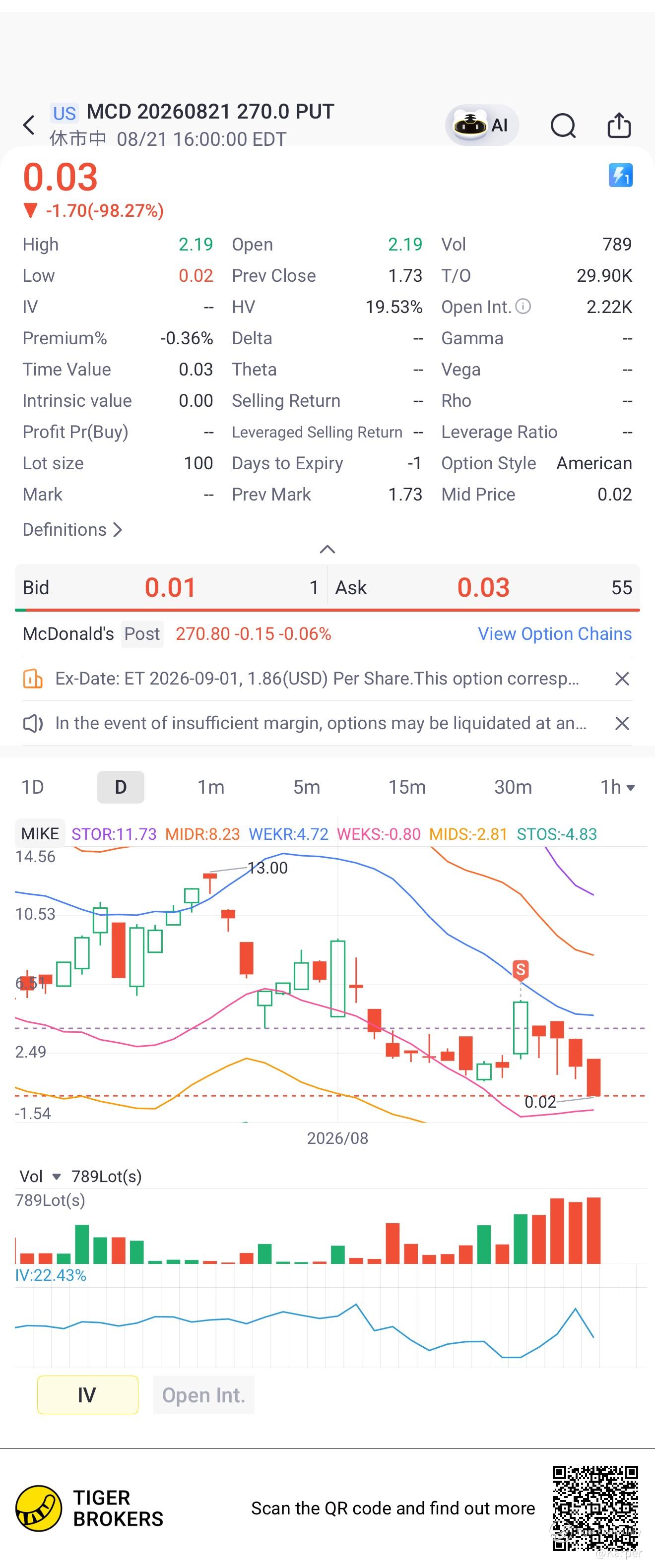Open the AI assistant mascot button
Screen dimensions: 655x1568
coord(481,125)
